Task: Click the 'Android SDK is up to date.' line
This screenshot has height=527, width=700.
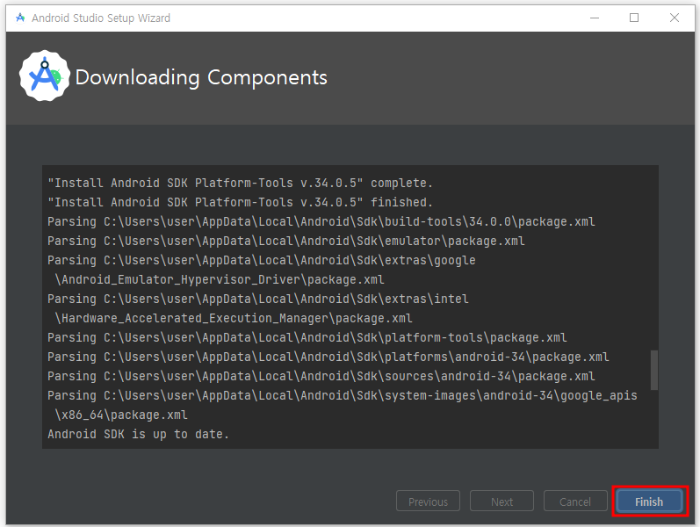Action: click(138, 434)
